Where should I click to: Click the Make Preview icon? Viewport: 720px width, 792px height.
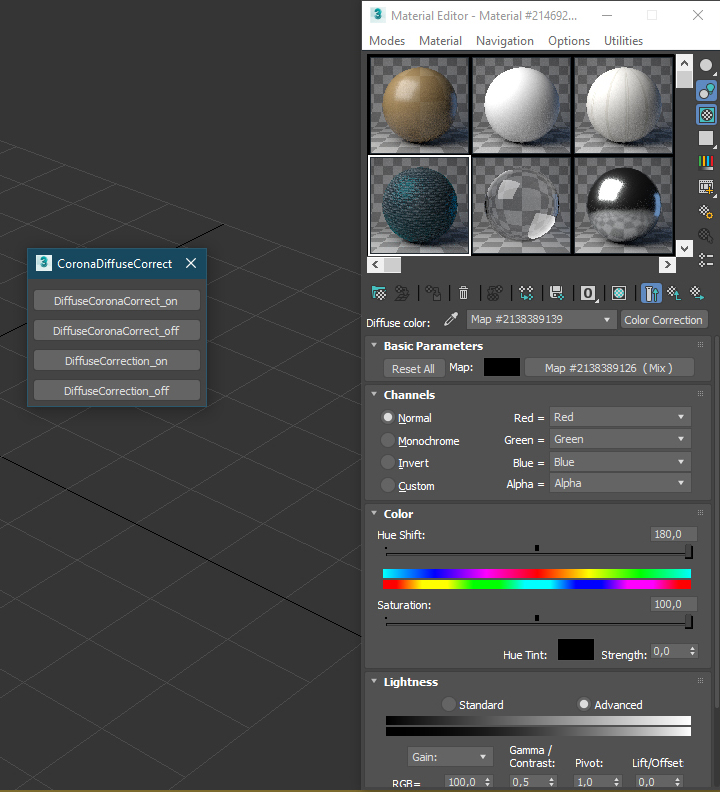pyautogui.click(x=706, y=187)
